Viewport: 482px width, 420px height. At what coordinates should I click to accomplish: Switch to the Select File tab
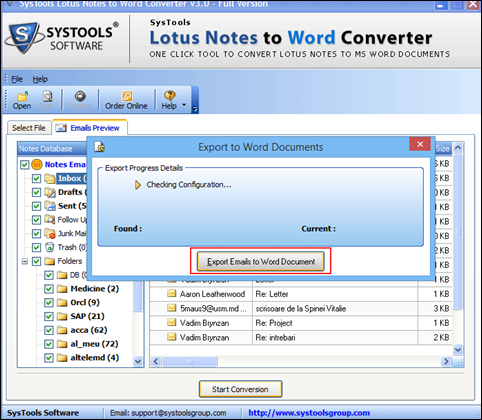29,128
